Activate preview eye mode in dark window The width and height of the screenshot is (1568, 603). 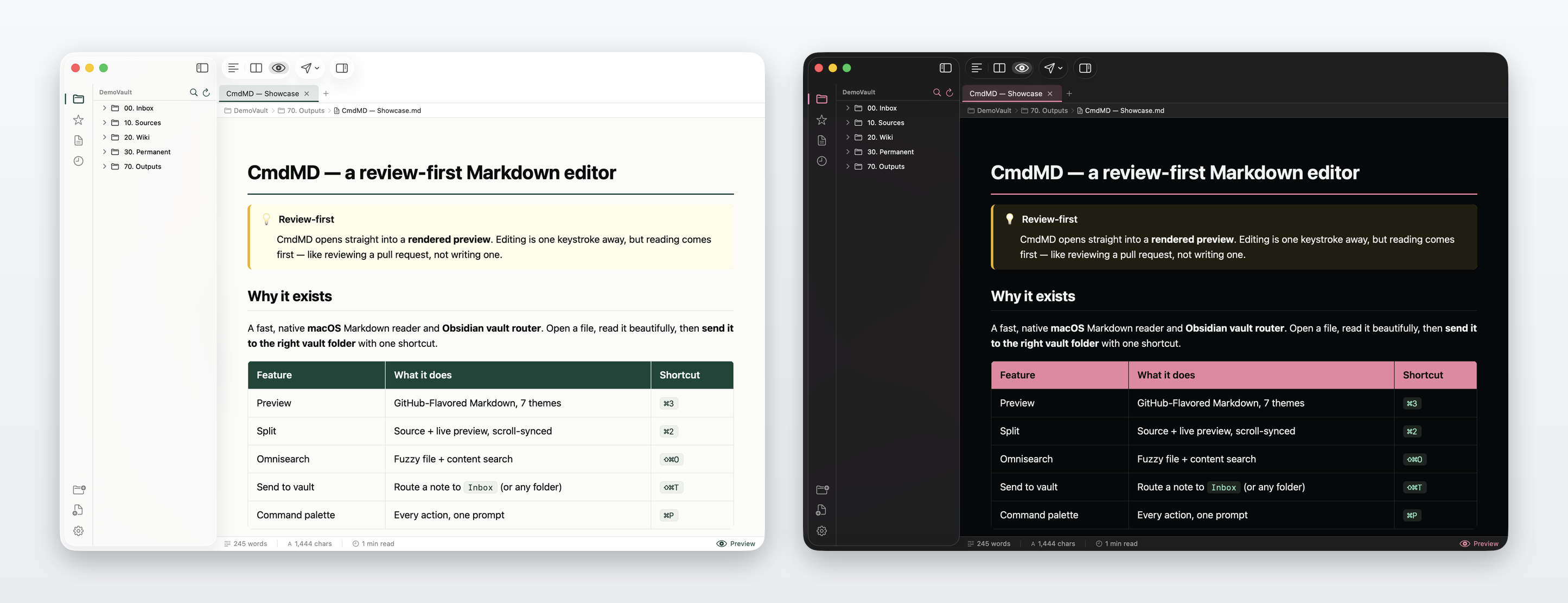coord(1022,68)
